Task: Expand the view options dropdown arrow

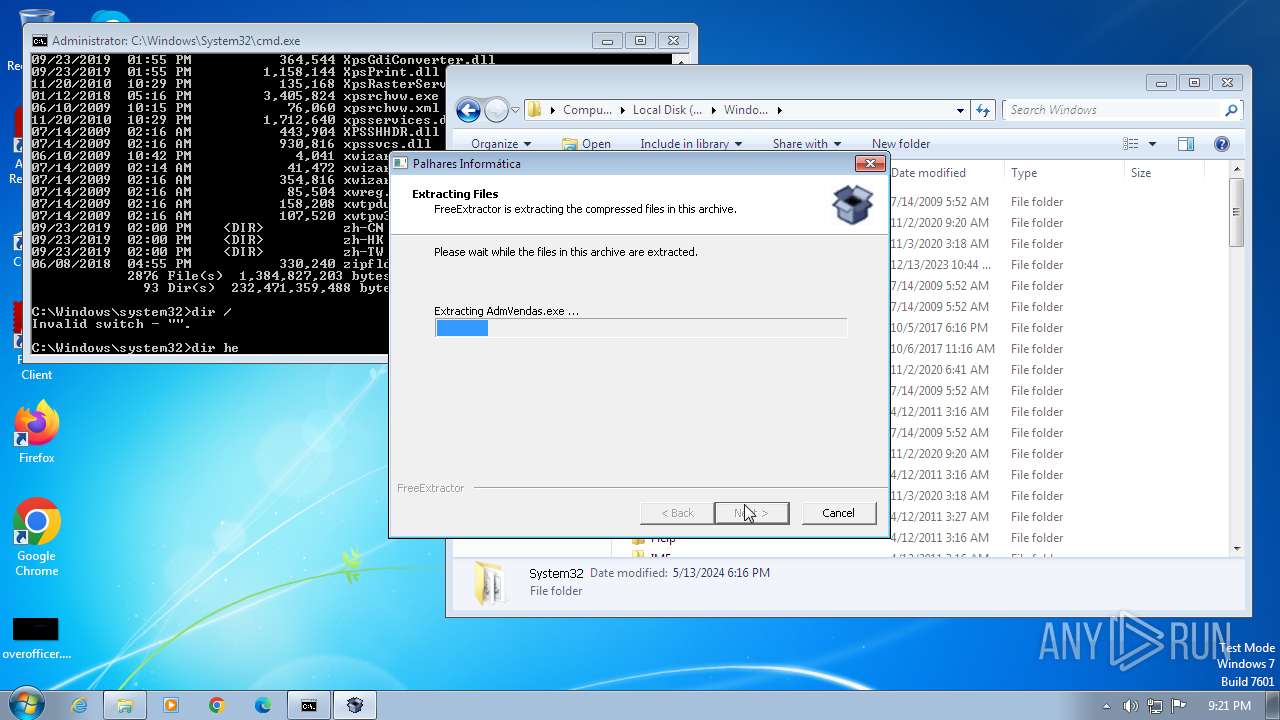Action: coord(1152,144)
